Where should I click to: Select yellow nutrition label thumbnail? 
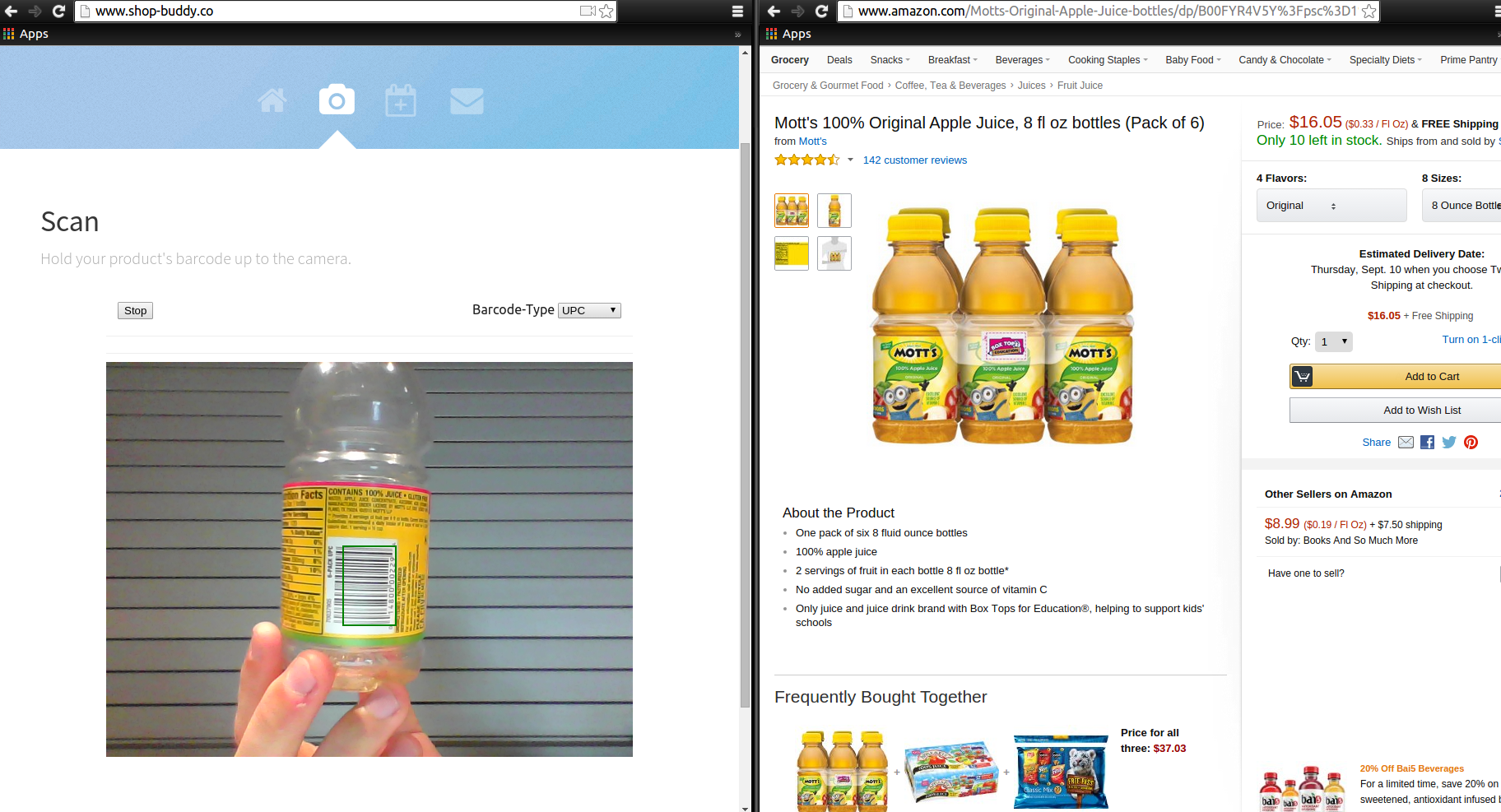792,253
